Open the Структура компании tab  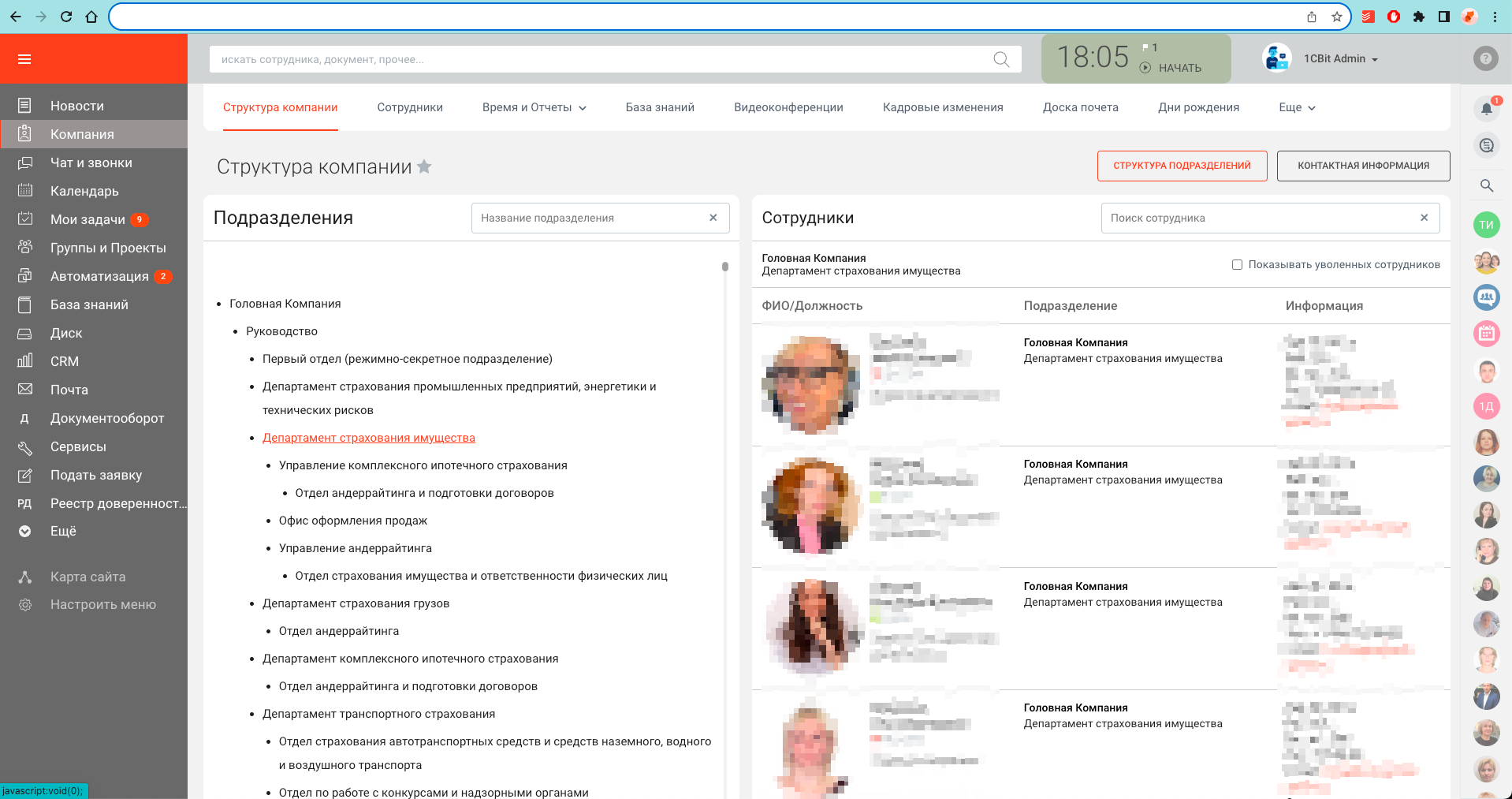280,107
